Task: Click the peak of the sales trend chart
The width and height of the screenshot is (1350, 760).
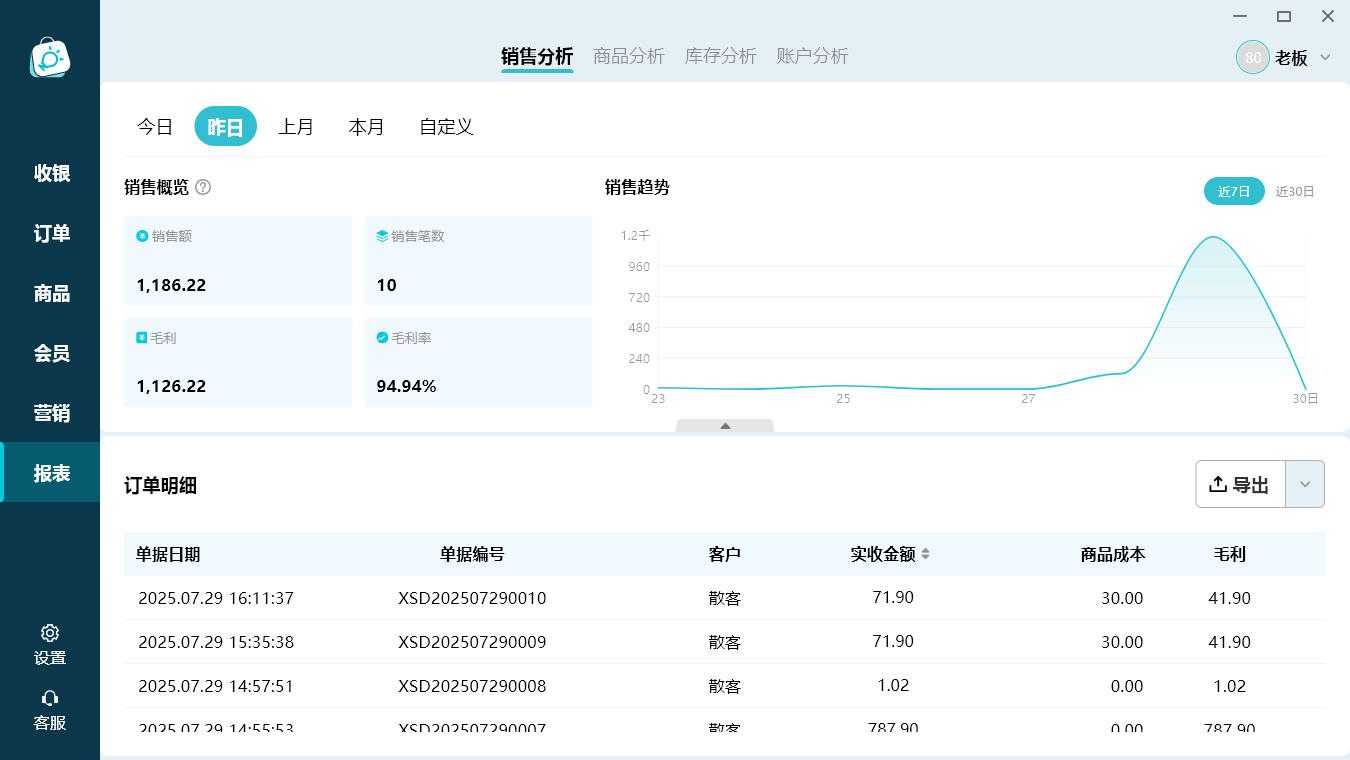Action: pos(1213,237)
